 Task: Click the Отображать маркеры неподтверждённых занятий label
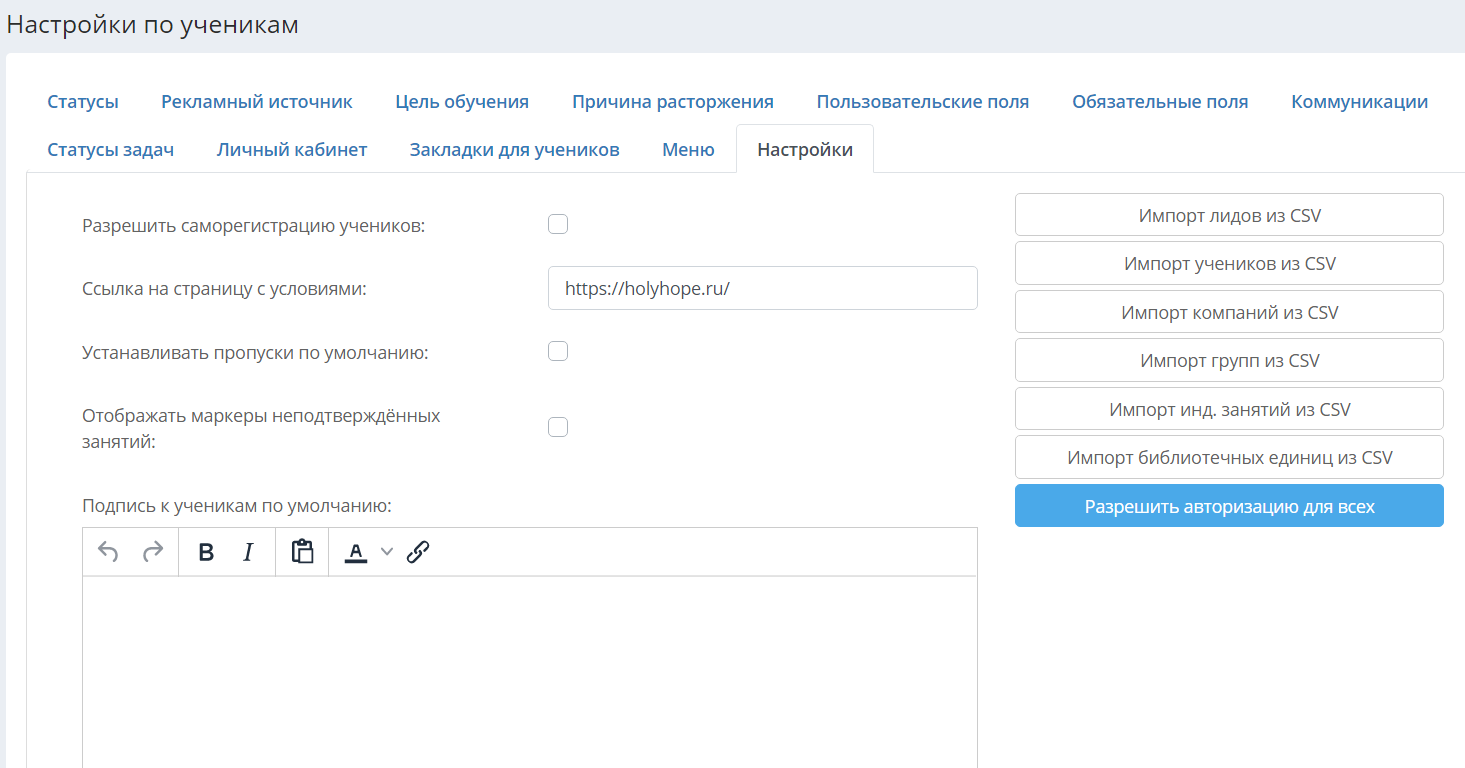[261, 428]
